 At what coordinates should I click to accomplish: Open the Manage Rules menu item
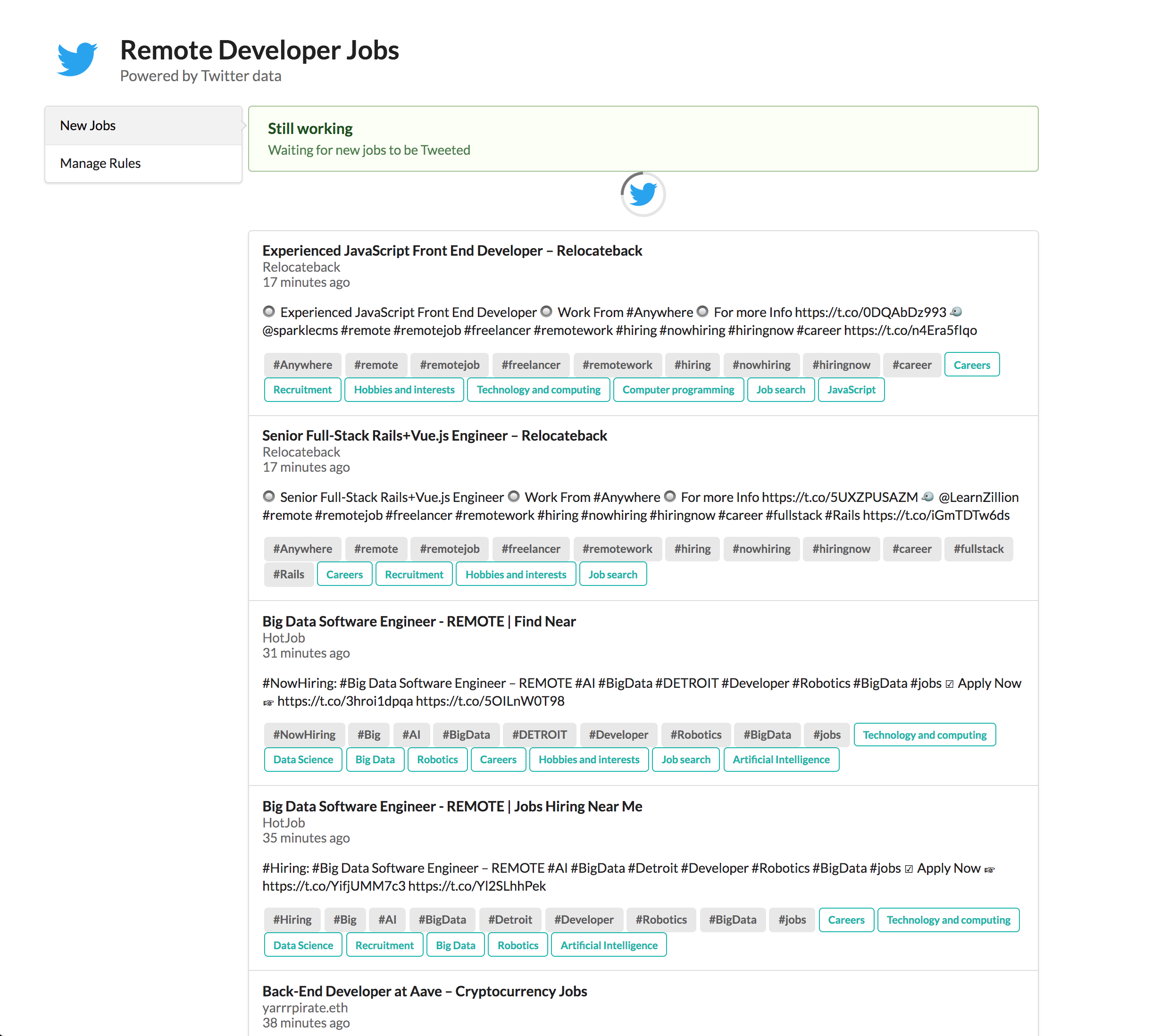click(100, 163)
